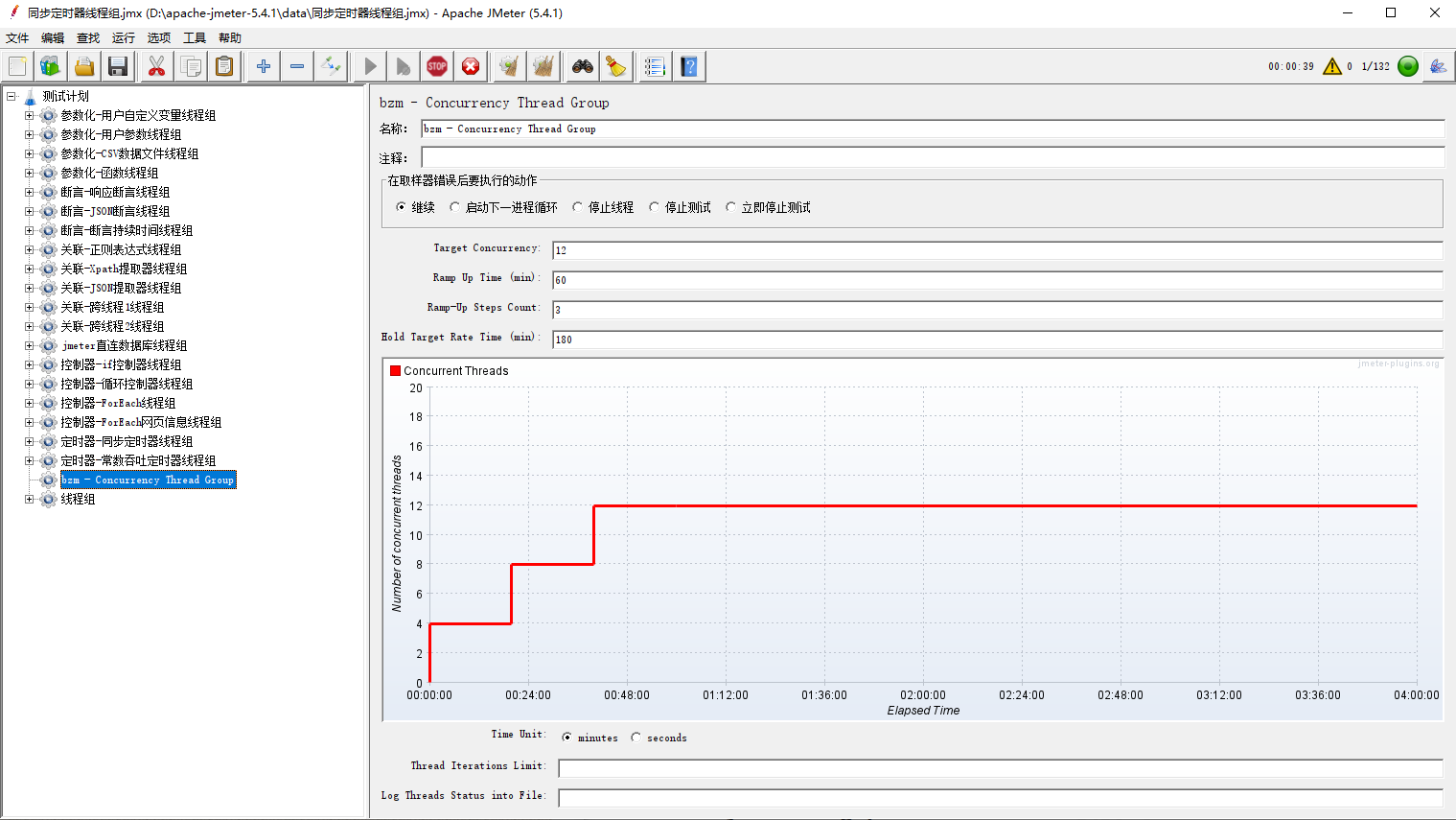
Task: Click the Expand all plus icon
Action: (x=263, y=66)
